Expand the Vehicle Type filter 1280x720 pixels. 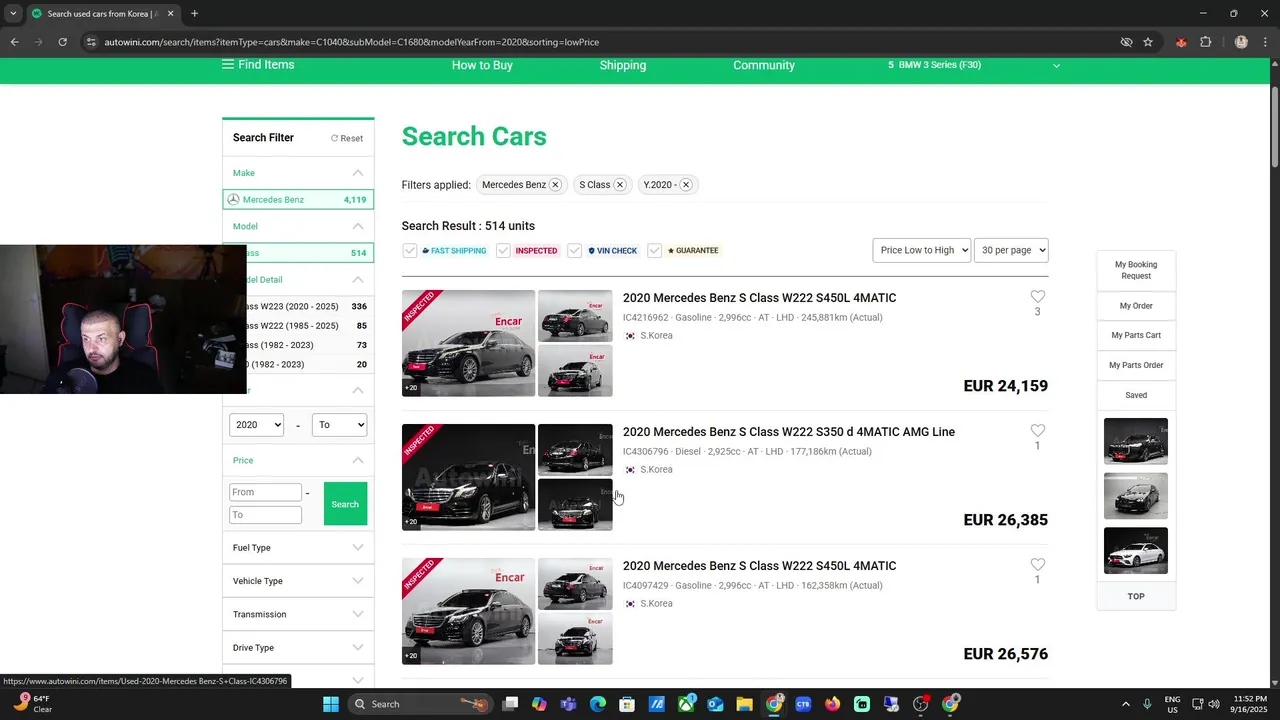(x=298, y=581)
